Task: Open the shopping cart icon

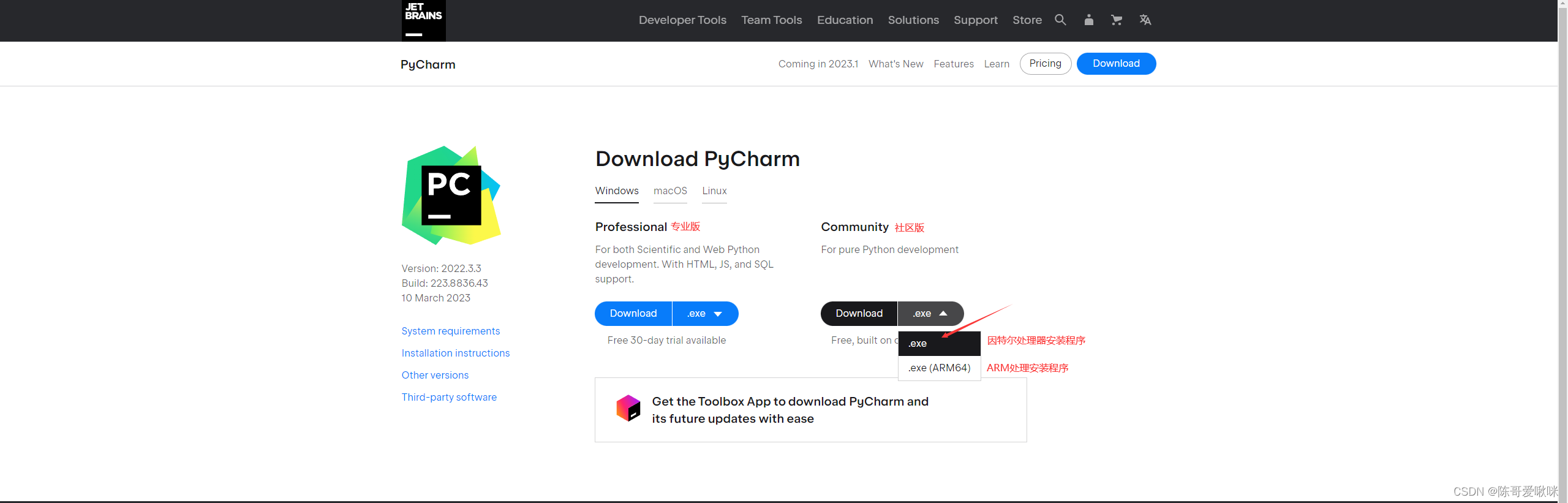Action: pyautogui.click(x=1117, y=20)
